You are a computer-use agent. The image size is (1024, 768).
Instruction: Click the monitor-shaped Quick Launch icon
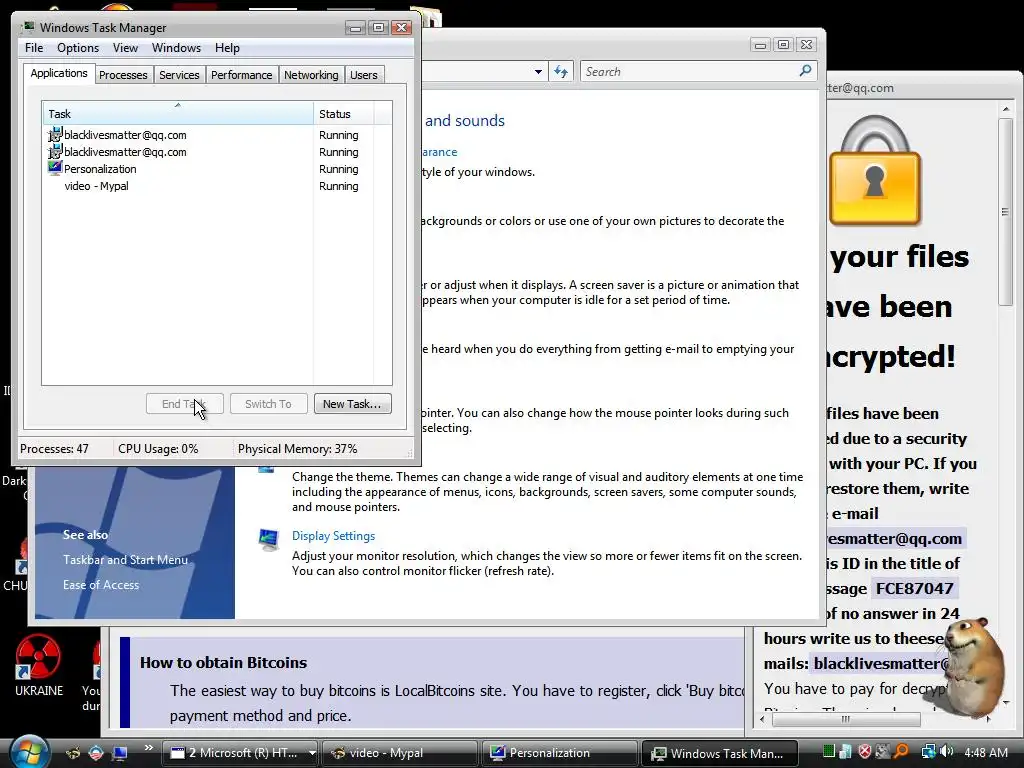click(120, 753)
